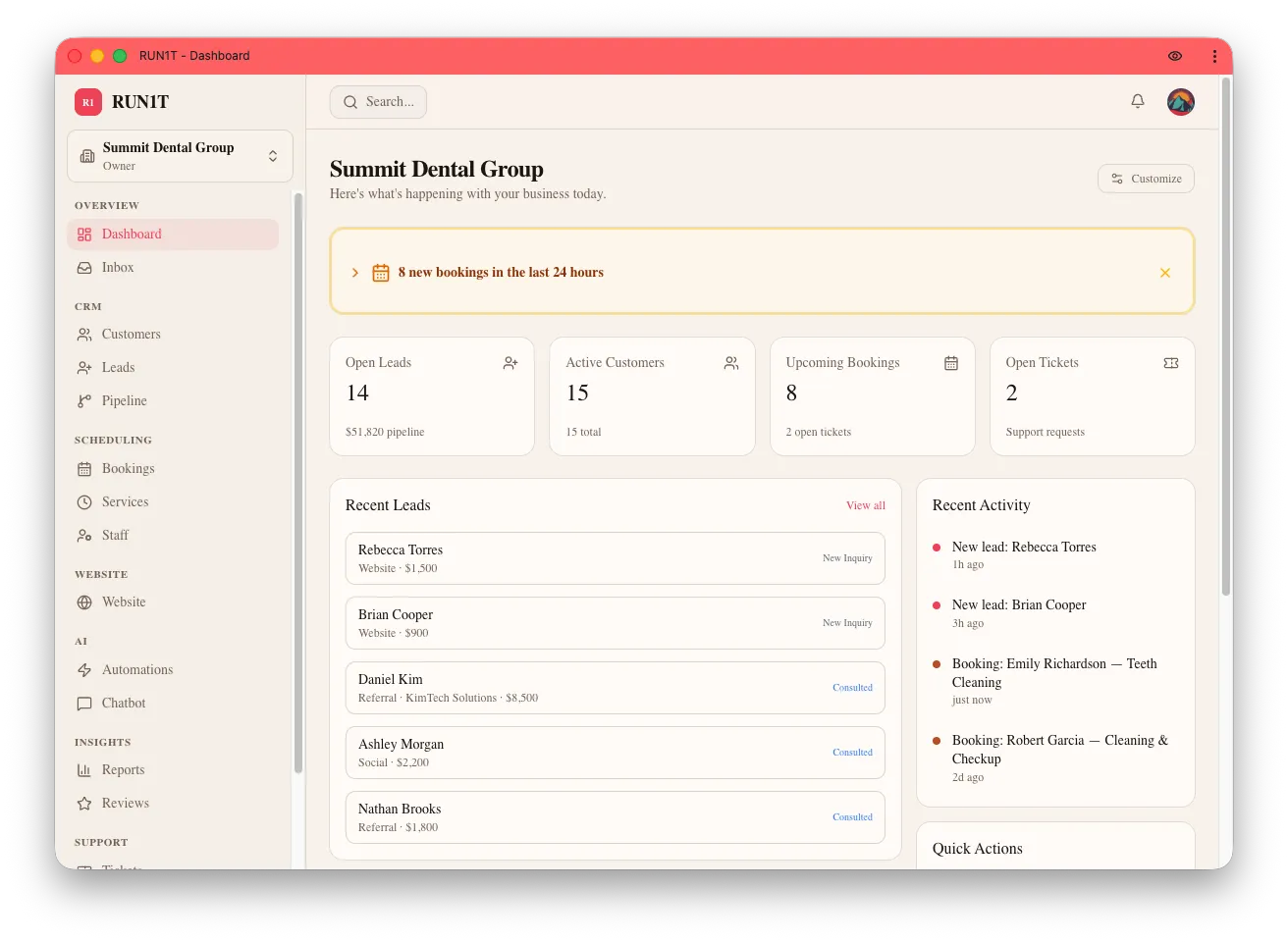Open the Reviews star icon

(83, 803)
